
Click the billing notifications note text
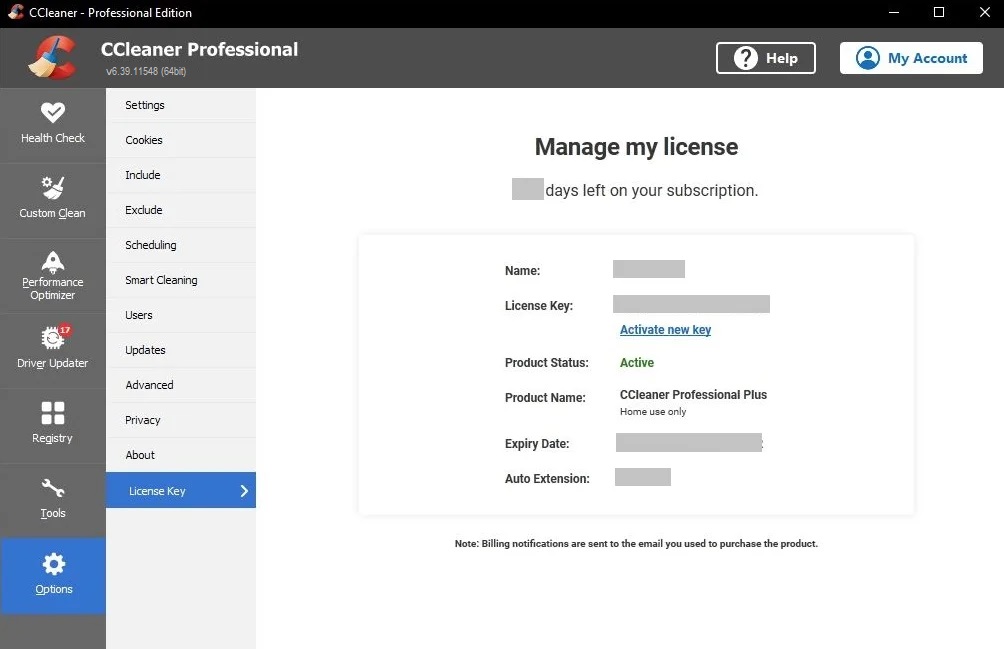636,543
